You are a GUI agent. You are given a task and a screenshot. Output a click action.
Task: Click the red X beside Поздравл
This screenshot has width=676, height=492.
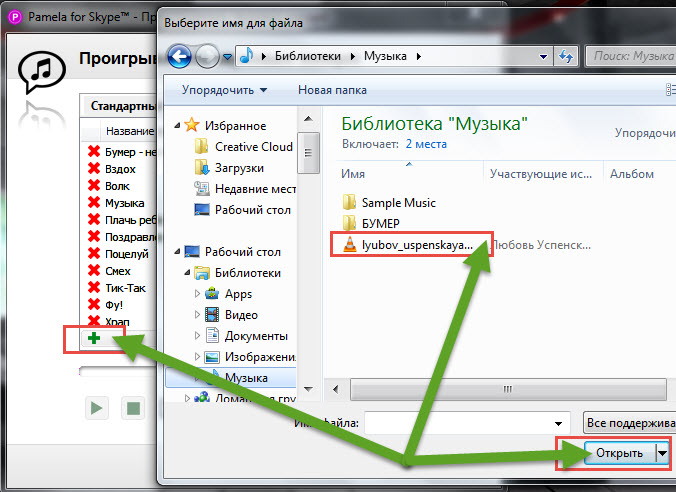tap(94, 236)
